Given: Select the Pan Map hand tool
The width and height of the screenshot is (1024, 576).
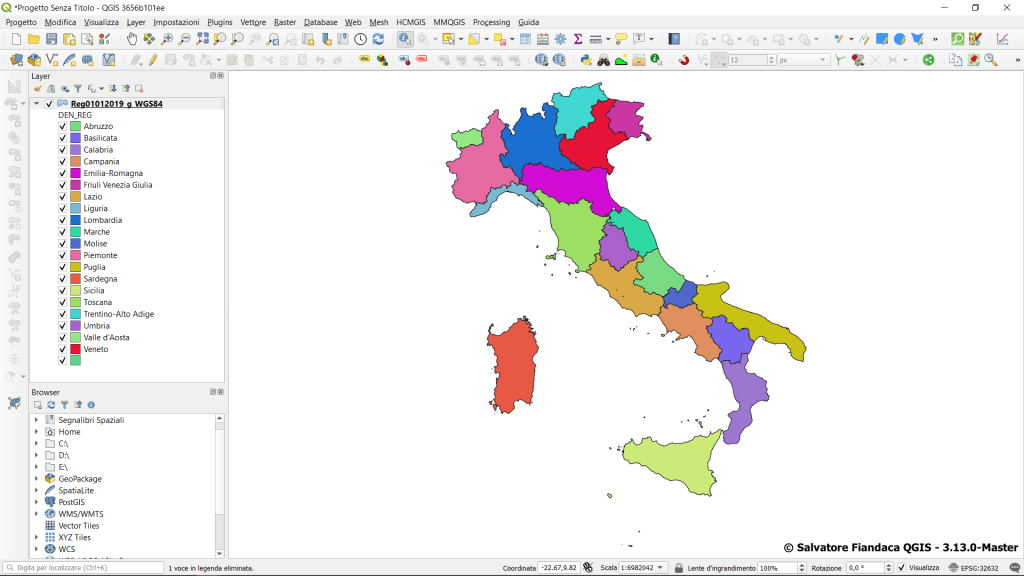Looking at the screenshot, I should click(132, 39).
